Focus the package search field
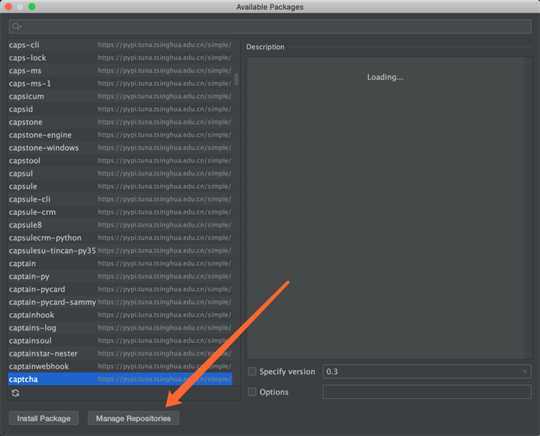The height and width of the screenshot is (436, 540). (270, 27)
